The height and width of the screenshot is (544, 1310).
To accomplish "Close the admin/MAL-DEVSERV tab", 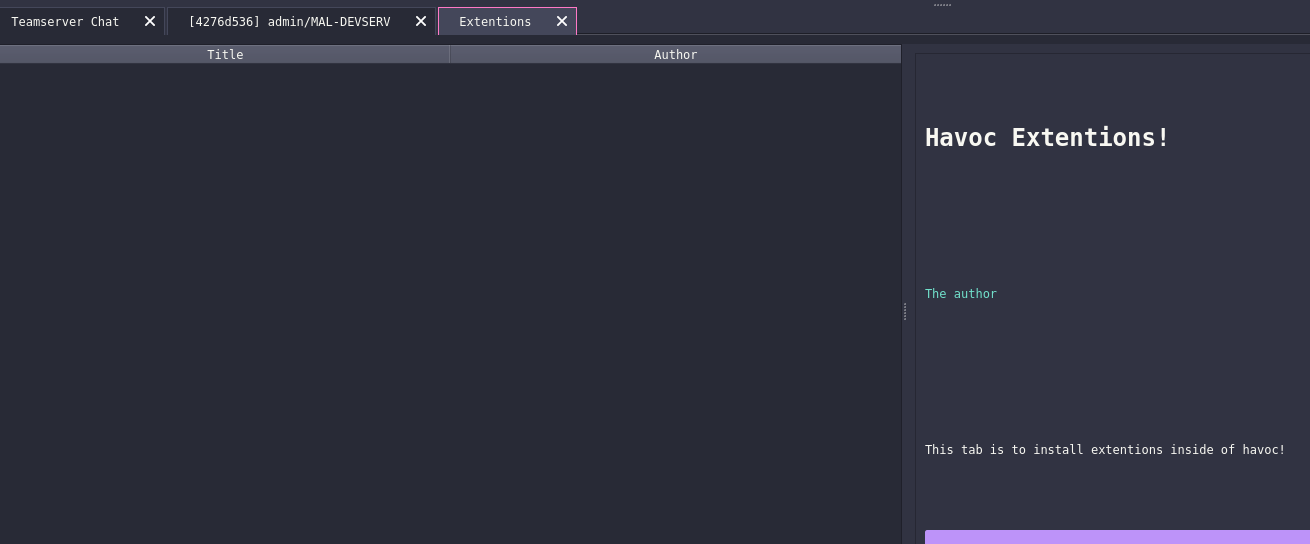I will [x=421, y=21].
